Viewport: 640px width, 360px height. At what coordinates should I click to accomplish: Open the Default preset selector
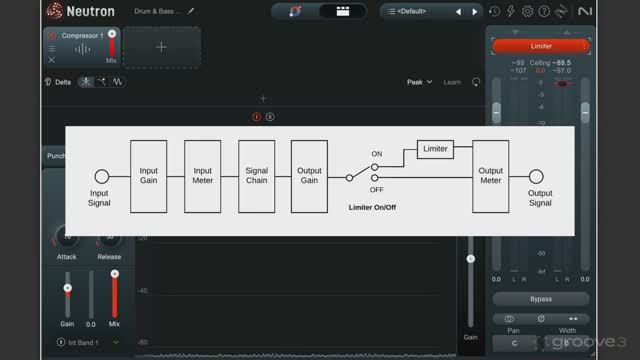tap(412, 11)
